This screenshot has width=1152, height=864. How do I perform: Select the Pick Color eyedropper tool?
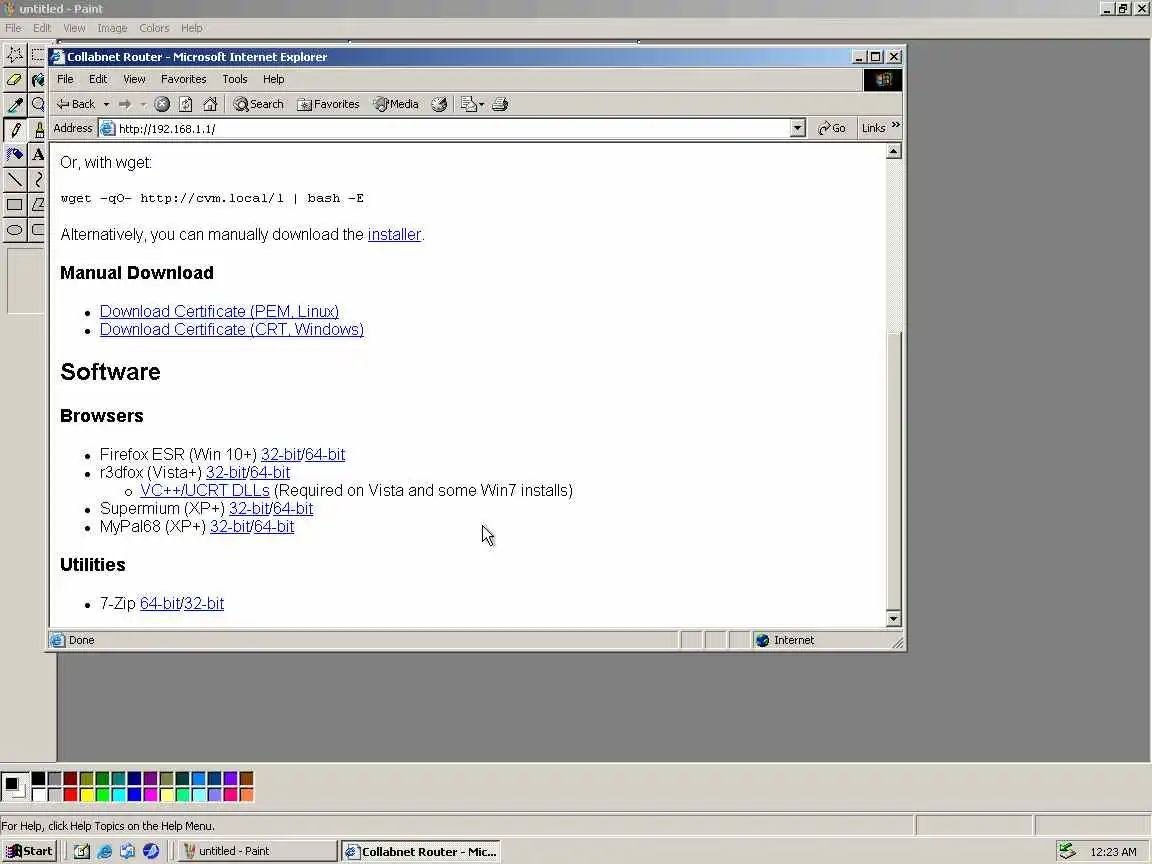(x=14, y=104)
